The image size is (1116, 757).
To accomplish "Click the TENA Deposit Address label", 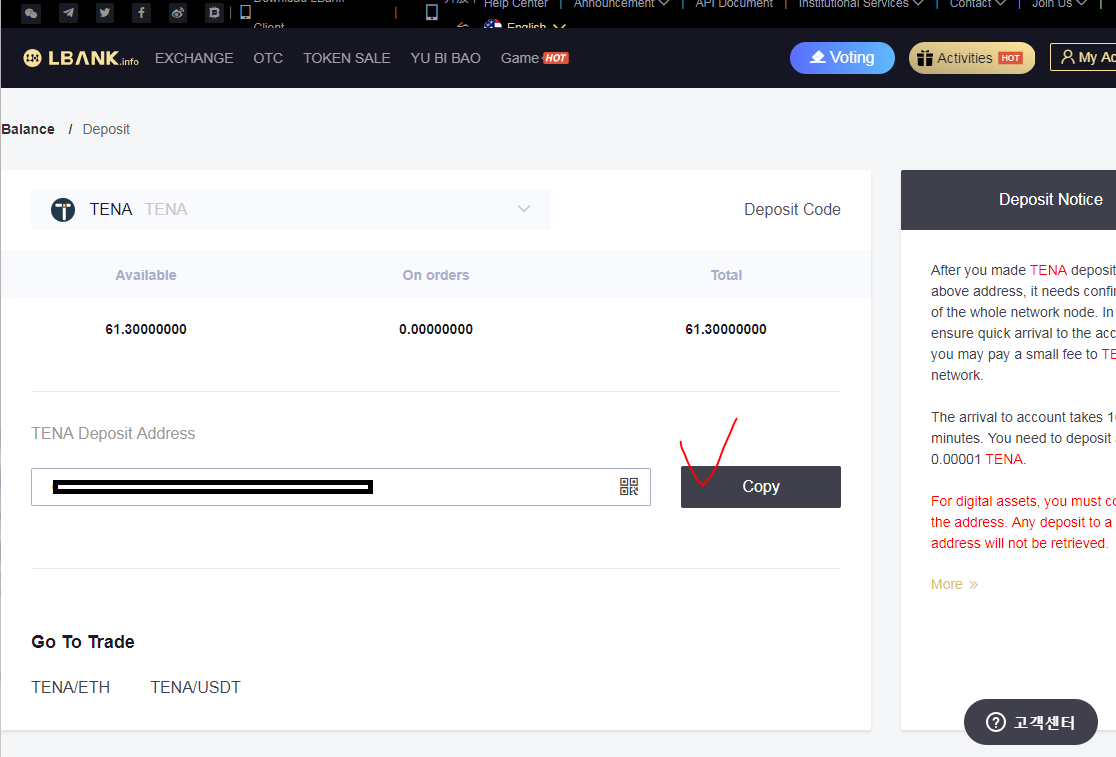I will (113, 433).
